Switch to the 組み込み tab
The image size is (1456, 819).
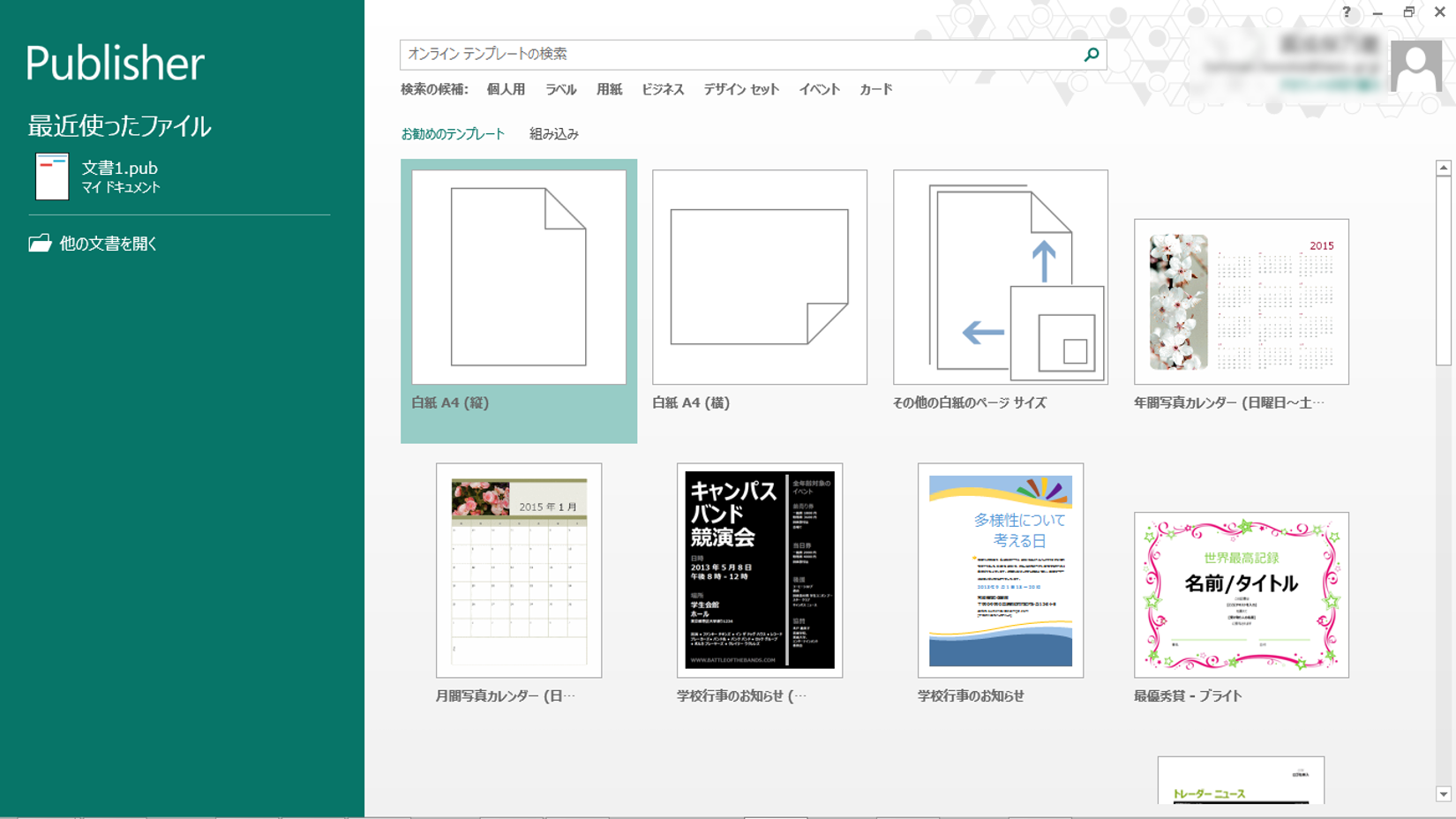[x=553, y=134]
